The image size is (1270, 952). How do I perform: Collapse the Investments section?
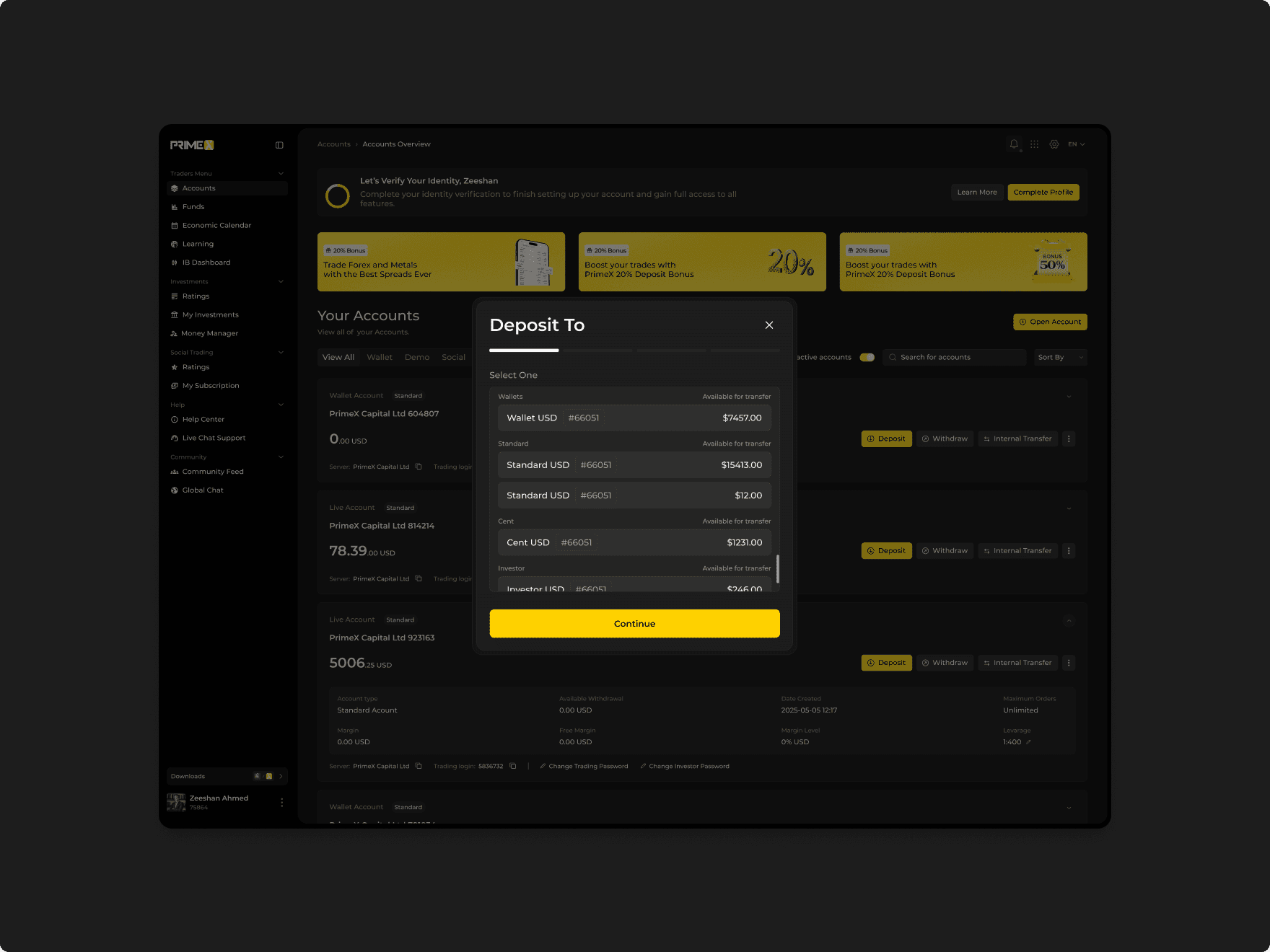tap(281, 281)
